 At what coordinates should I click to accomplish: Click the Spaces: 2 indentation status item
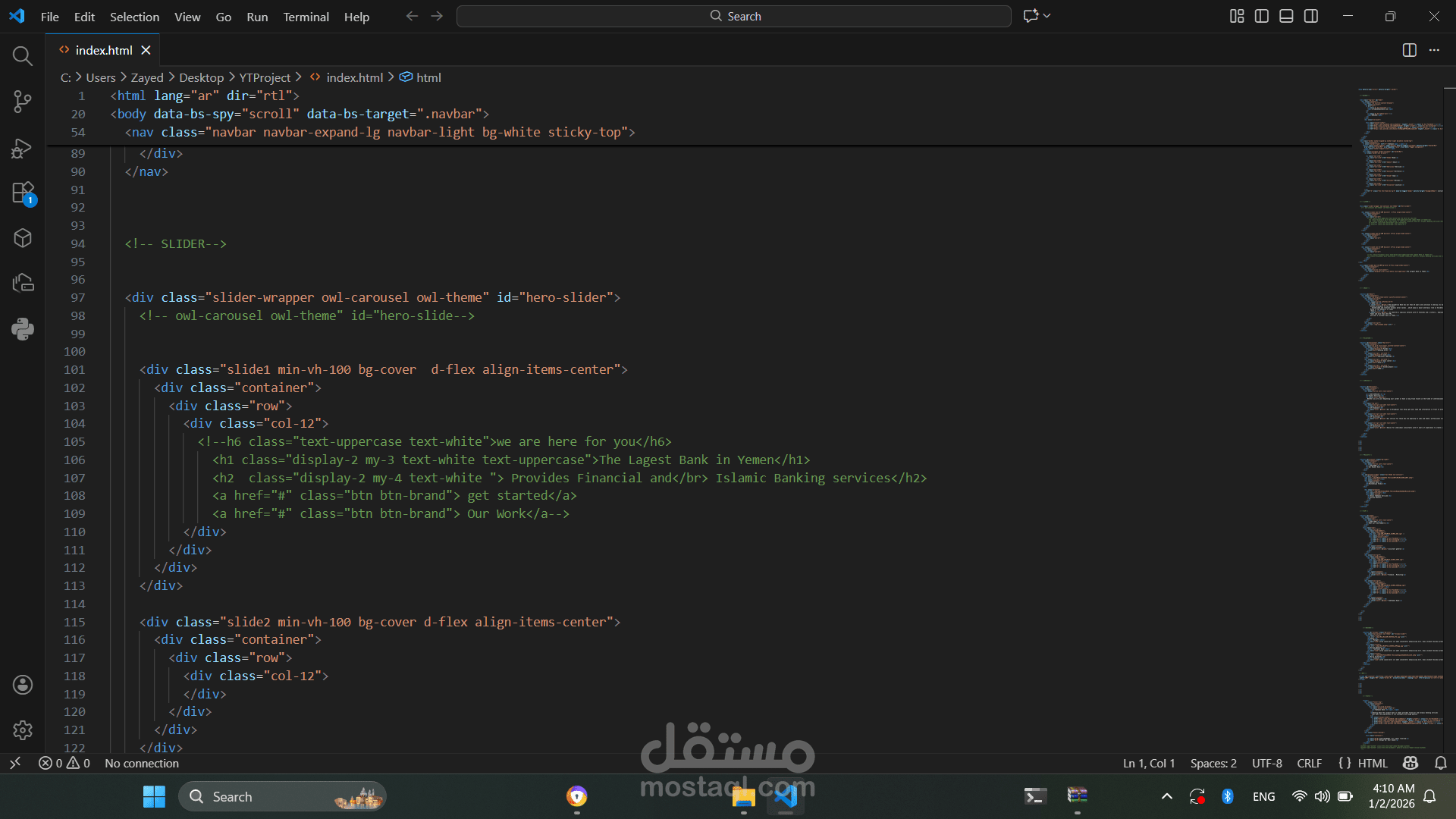(x=1213, y=764)
